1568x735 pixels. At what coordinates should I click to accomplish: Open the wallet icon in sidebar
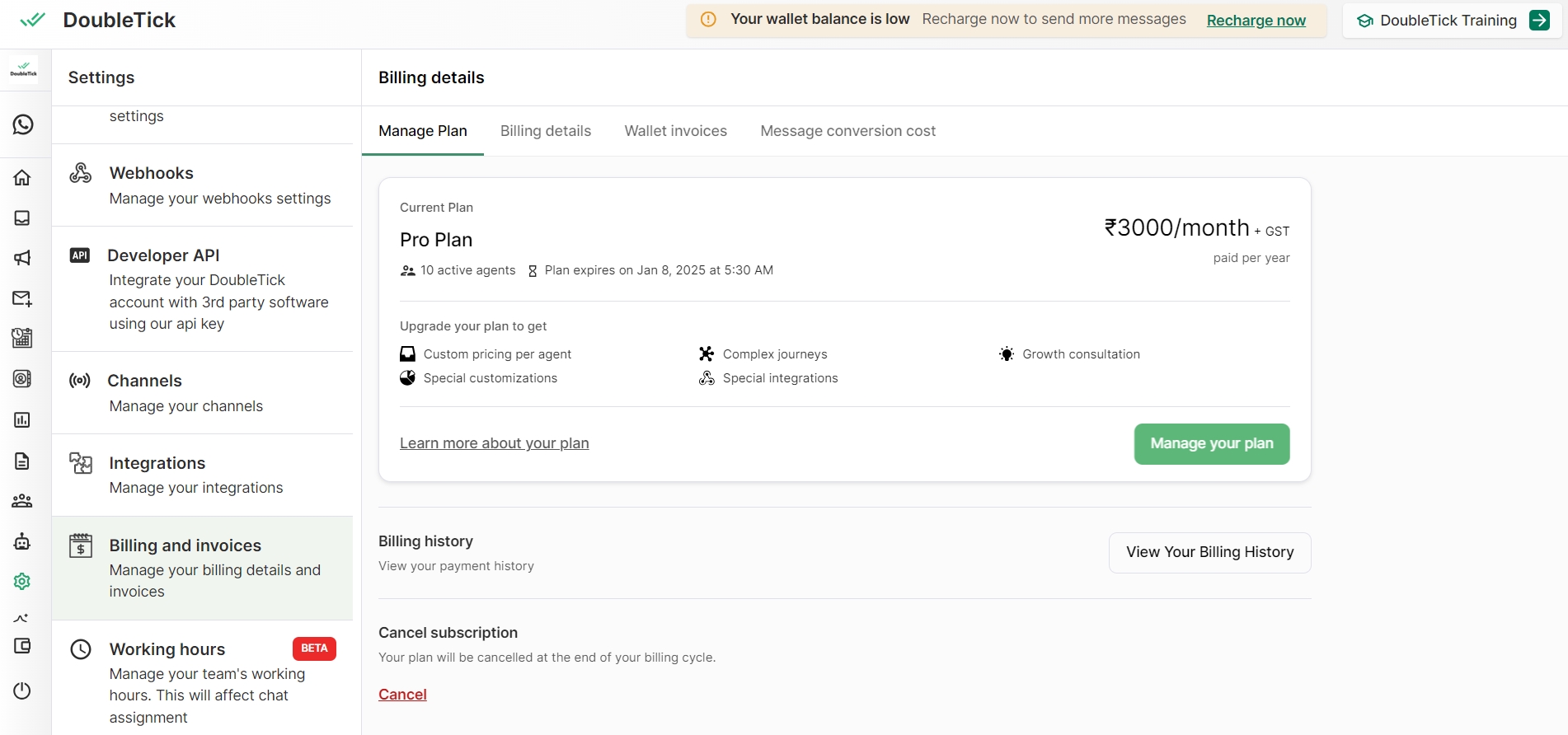(x=22, y=646)
